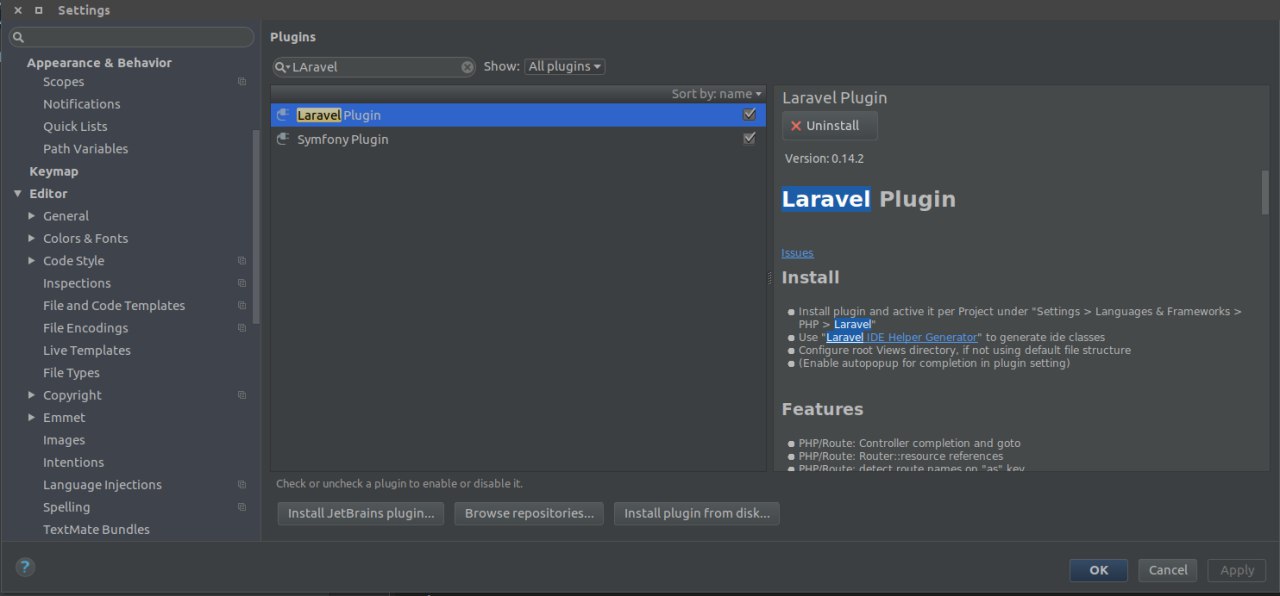Click project-level icon beside File Encodings
The height and width of the screenshot is (596, 1280).
pos(242,328)
